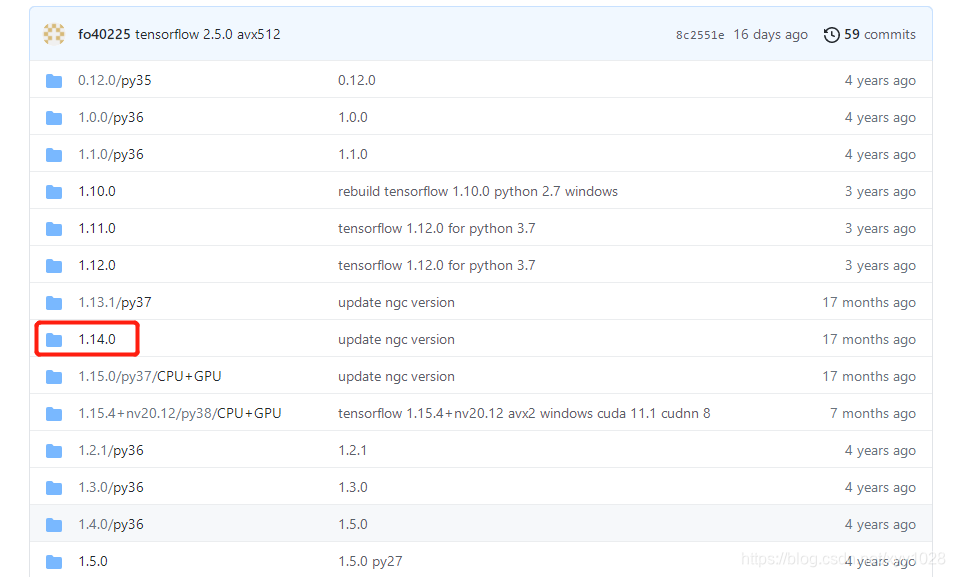Viewport: 955px width, 577px height.
Task: Click the fo40225 author name
Action: [x=104, y=34]
